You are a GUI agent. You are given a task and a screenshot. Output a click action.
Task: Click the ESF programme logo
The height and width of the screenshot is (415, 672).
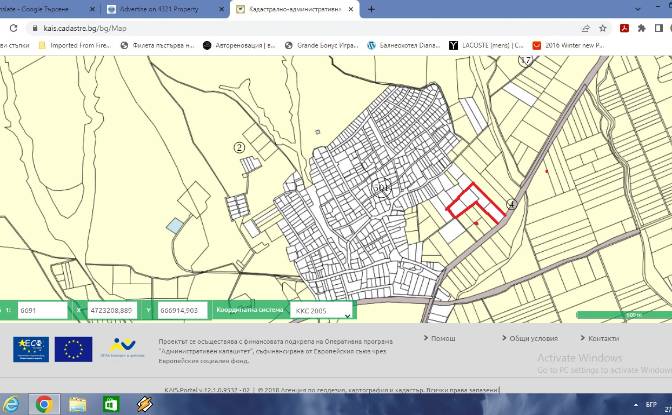(31, 349)
